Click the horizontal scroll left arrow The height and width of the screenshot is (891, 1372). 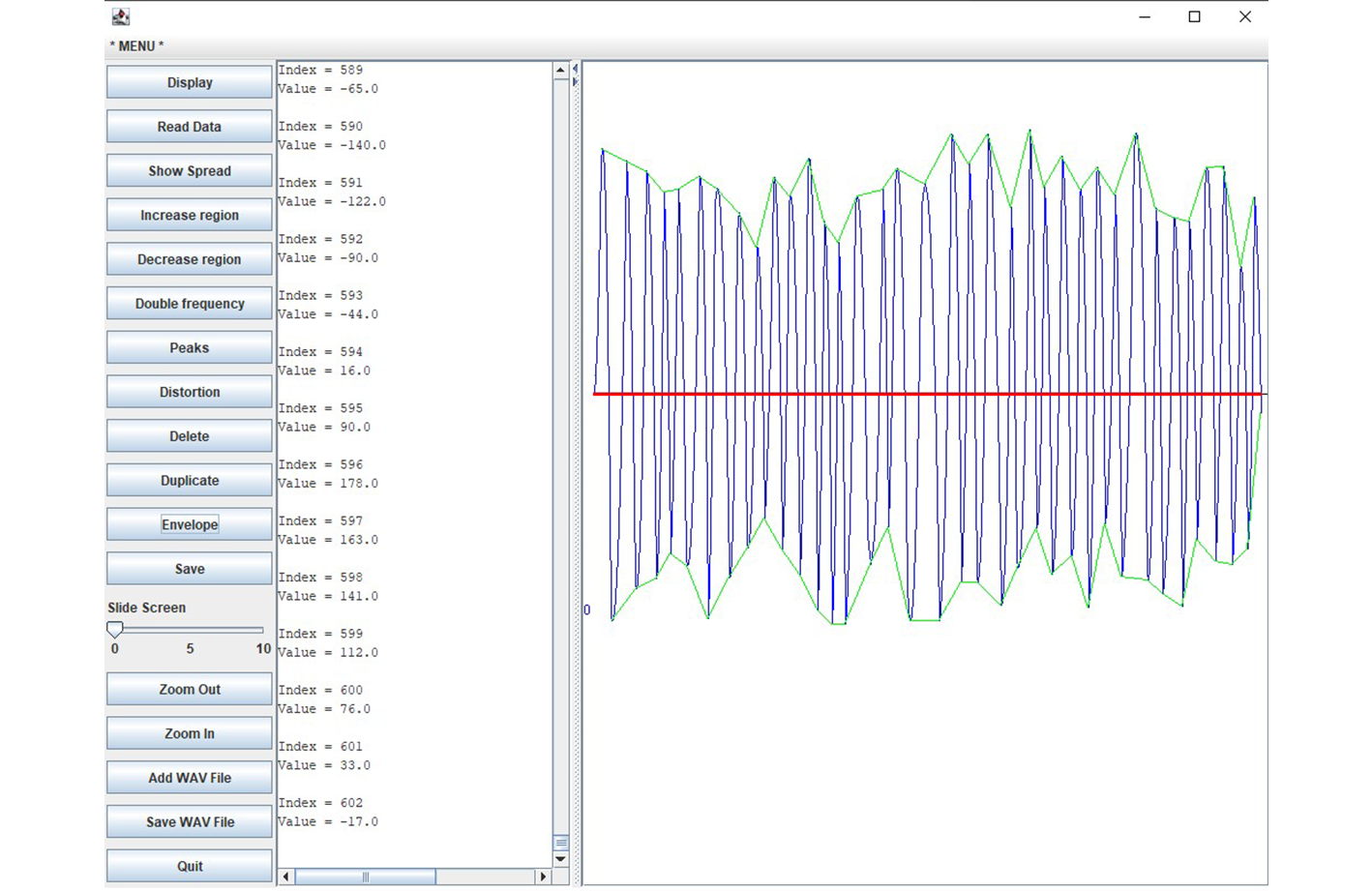coord(285,876)
